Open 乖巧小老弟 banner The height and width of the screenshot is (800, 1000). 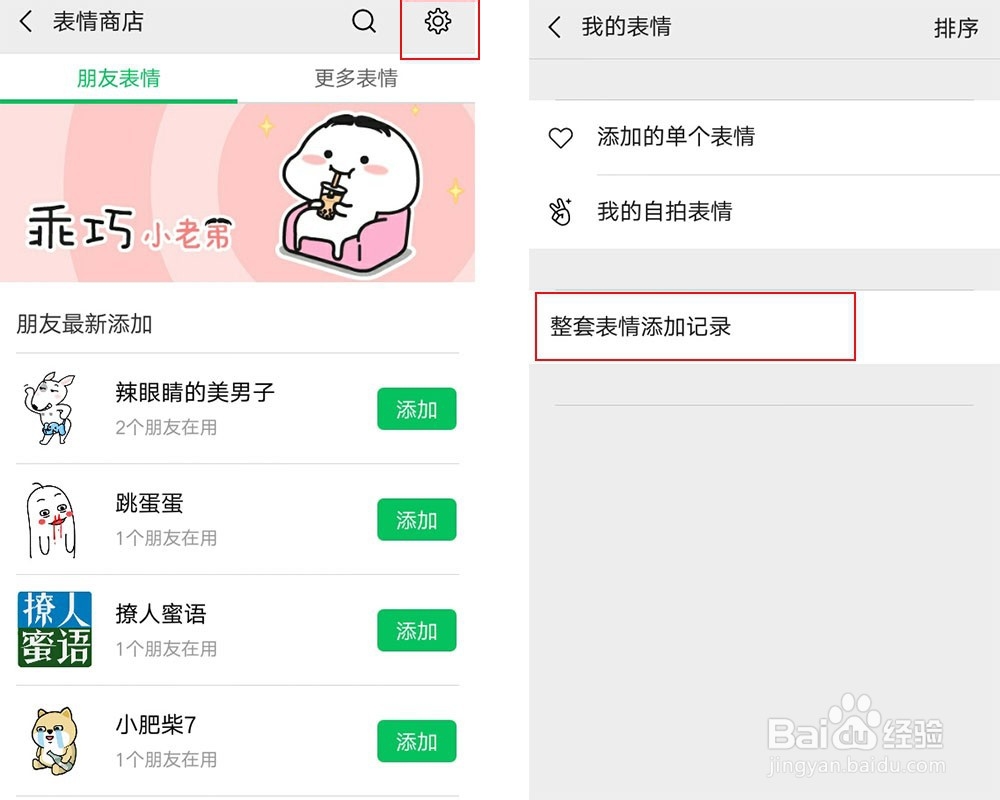click(237, 193)
